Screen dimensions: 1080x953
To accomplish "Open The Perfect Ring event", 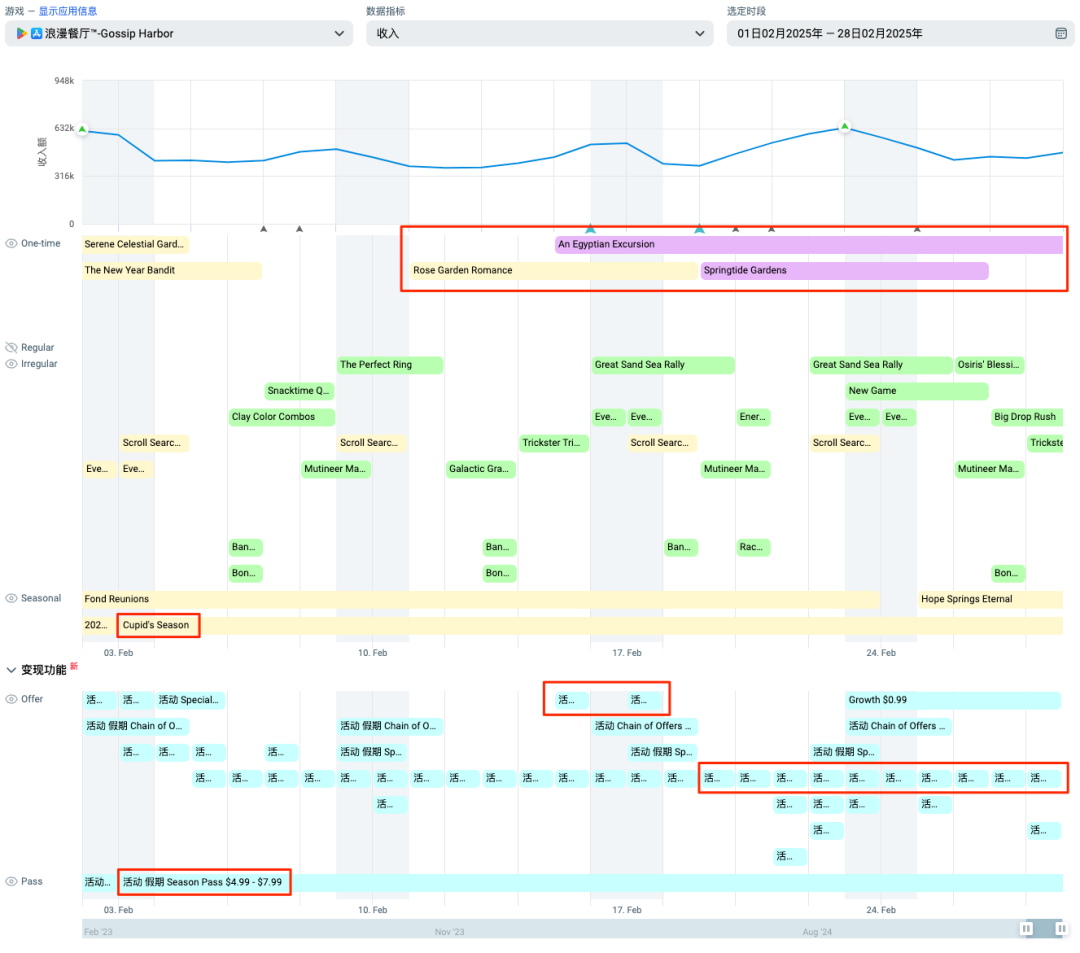I will pyautogui.click(x=390, y=365).
